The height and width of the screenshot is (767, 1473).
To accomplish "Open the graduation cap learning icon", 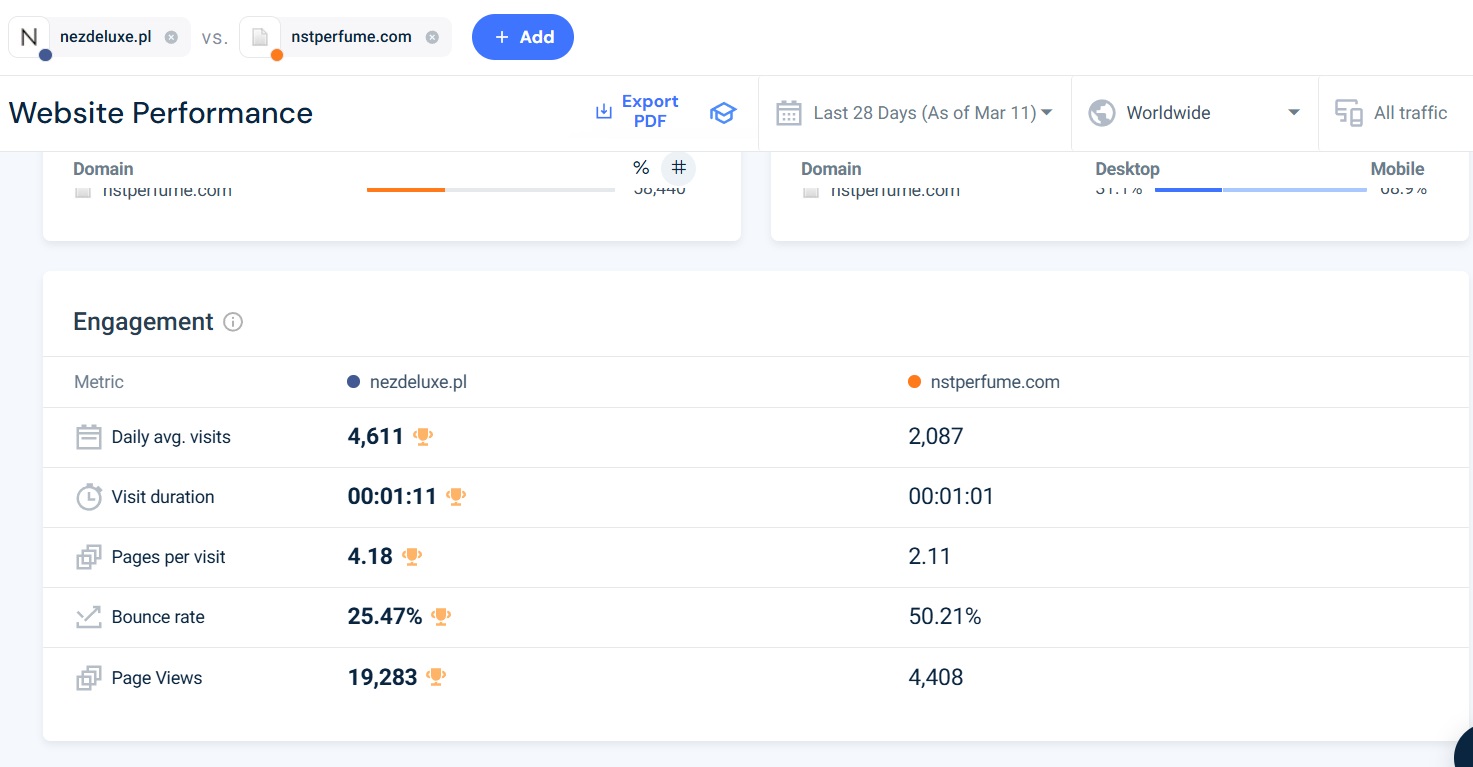I will 722,113.
